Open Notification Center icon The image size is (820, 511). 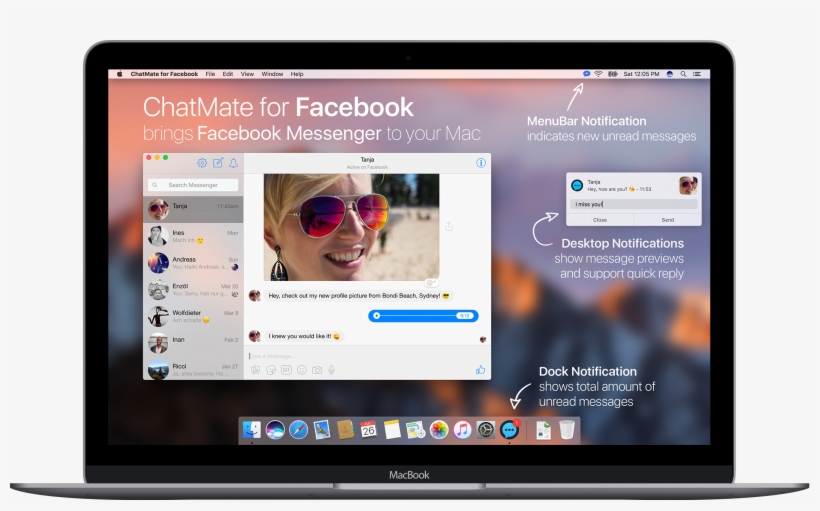(x=697, y=74)
